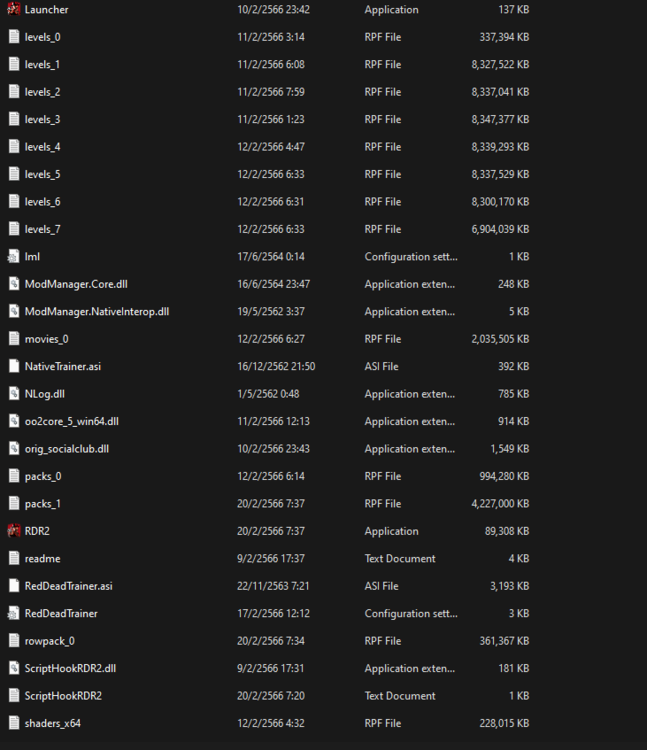Click the ScriptHookRDR2.dll file icon
Viewport: 647px width, 750px height.
coord(14,668)
